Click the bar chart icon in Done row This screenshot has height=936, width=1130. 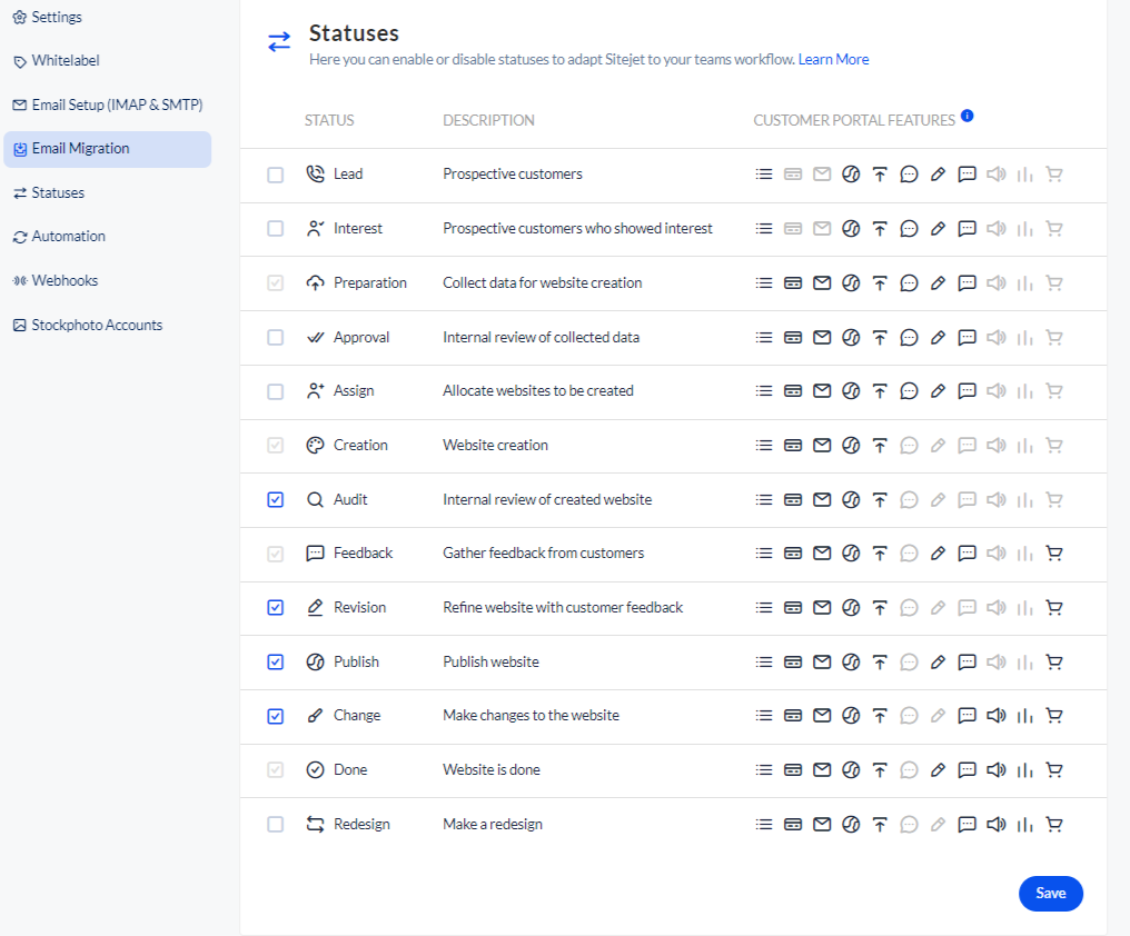(1024, 770)
